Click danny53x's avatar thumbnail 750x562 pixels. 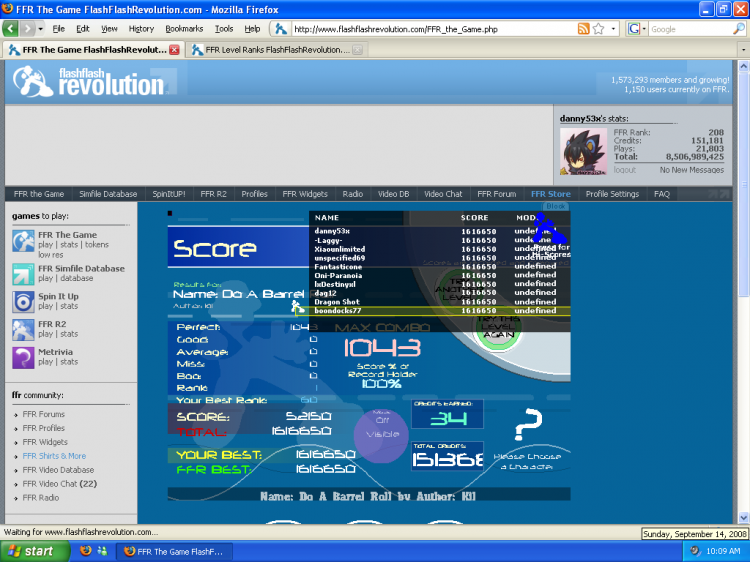coord(583,153)
